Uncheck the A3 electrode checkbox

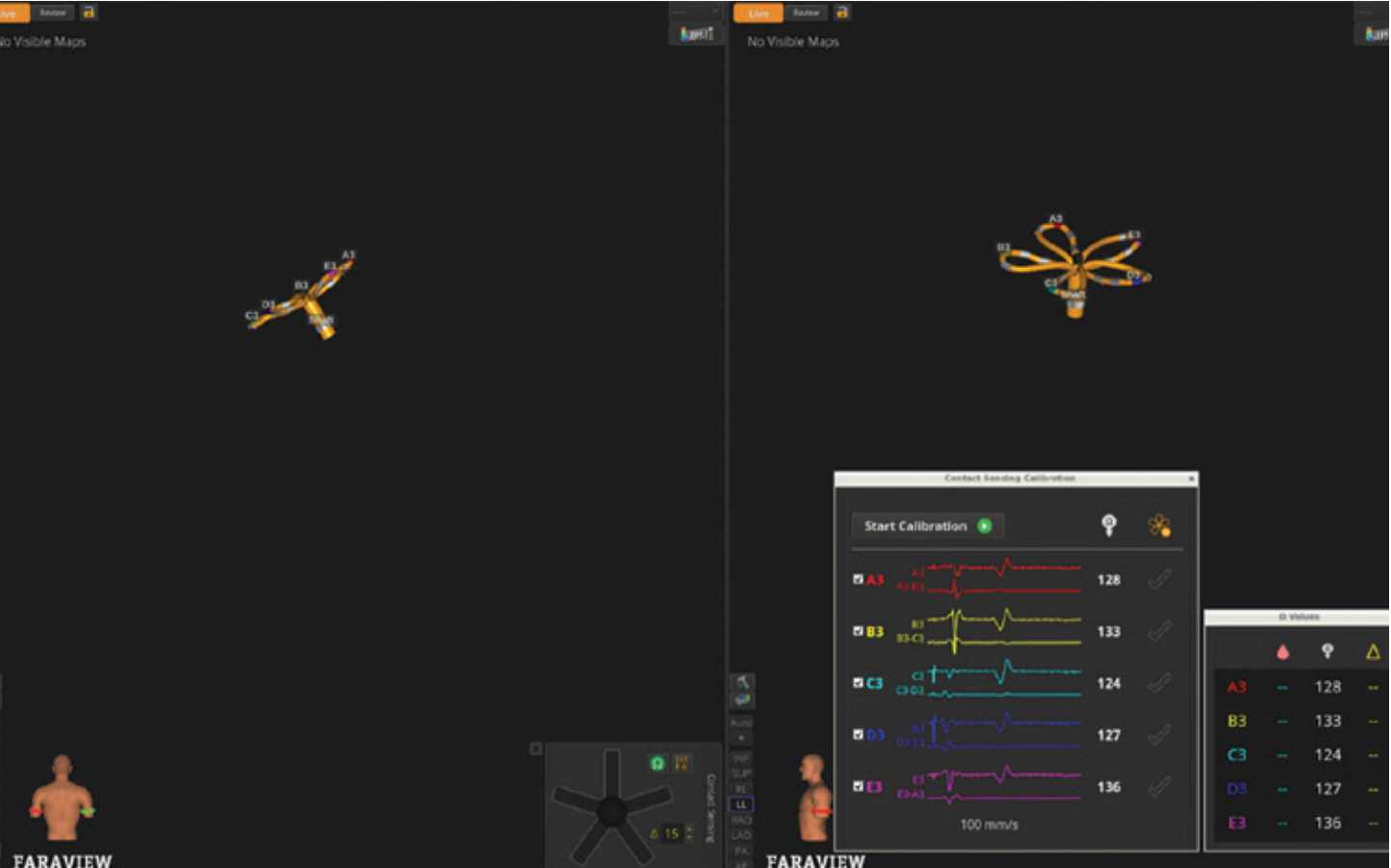coord(858,579)
